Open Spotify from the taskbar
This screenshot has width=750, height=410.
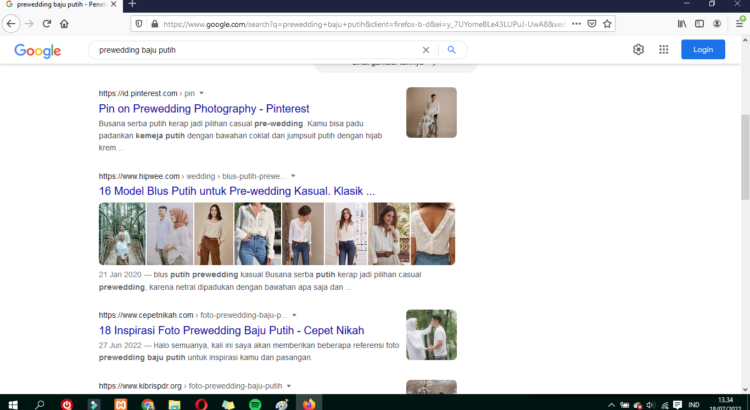point(254,404)
